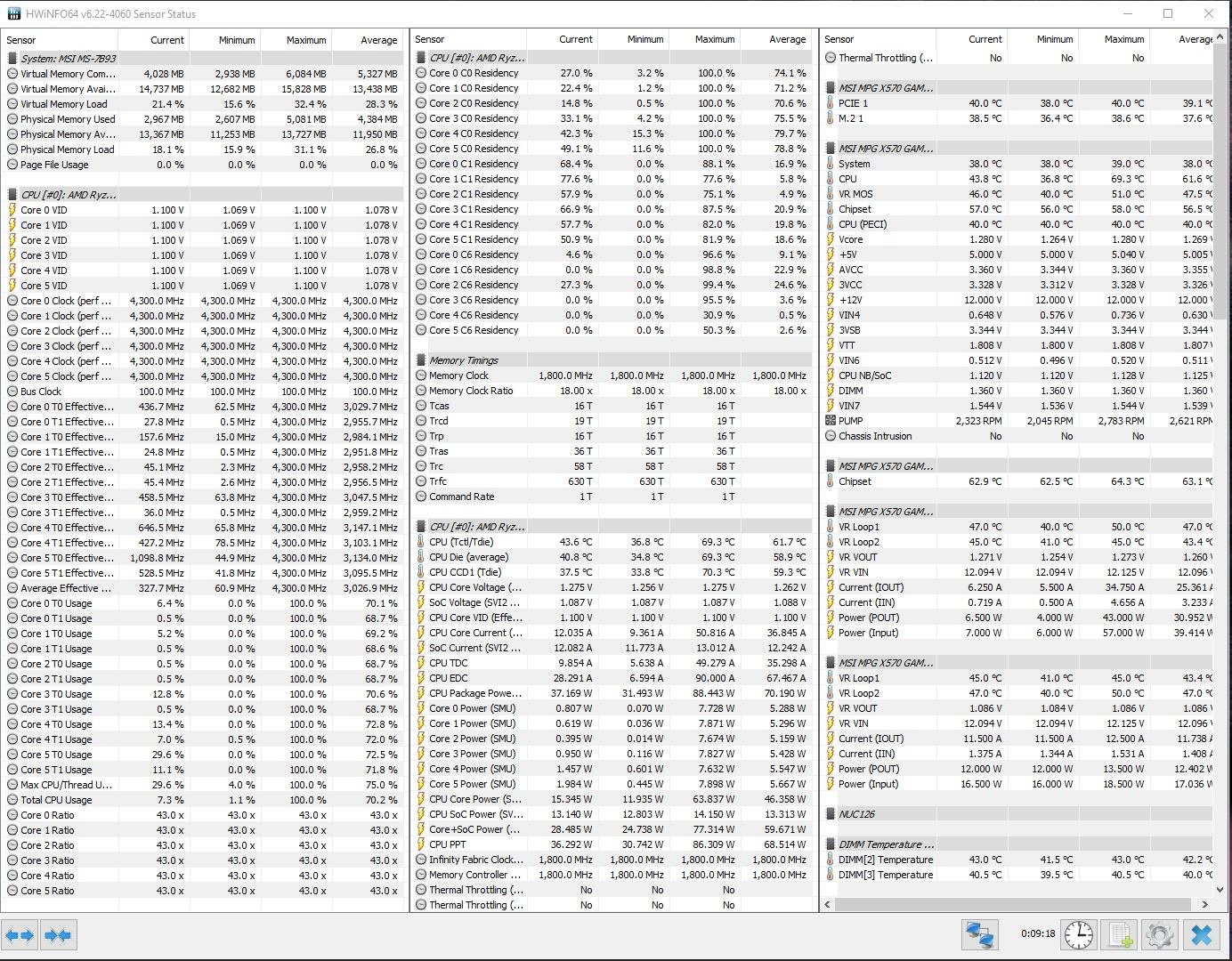Select the CPU (PECI) row
The image size is (1232, 961).
click(1017, 224)
